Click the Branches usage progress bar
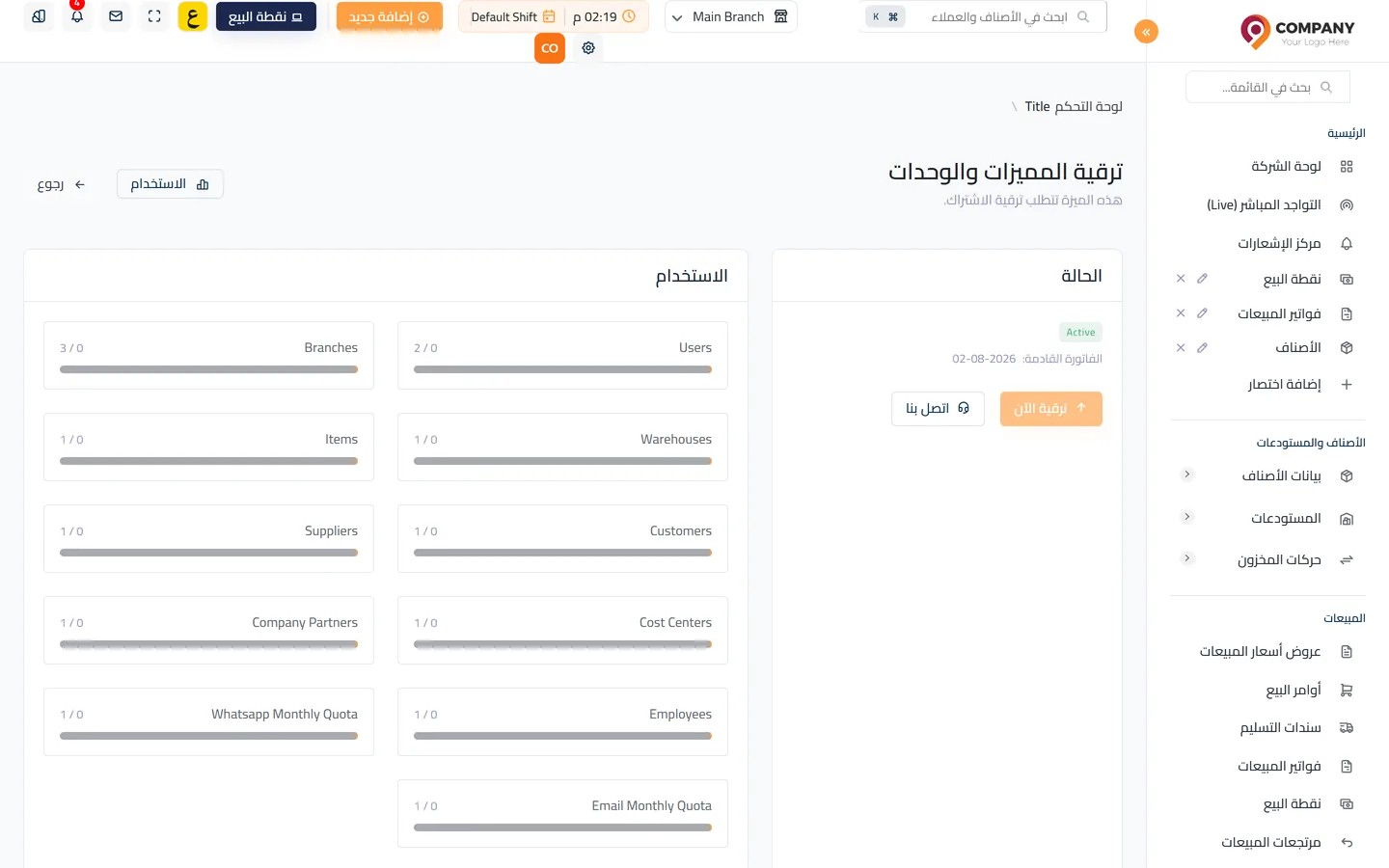Screen dimensions: 1389x868 point(208,369)
